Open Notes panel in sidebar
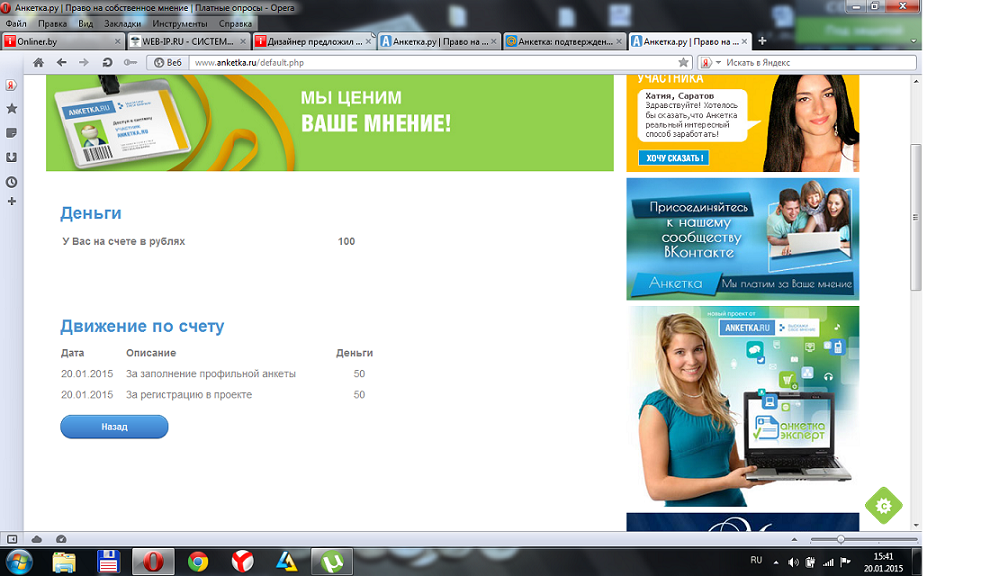The image size is (981, 576). (11, 133)
